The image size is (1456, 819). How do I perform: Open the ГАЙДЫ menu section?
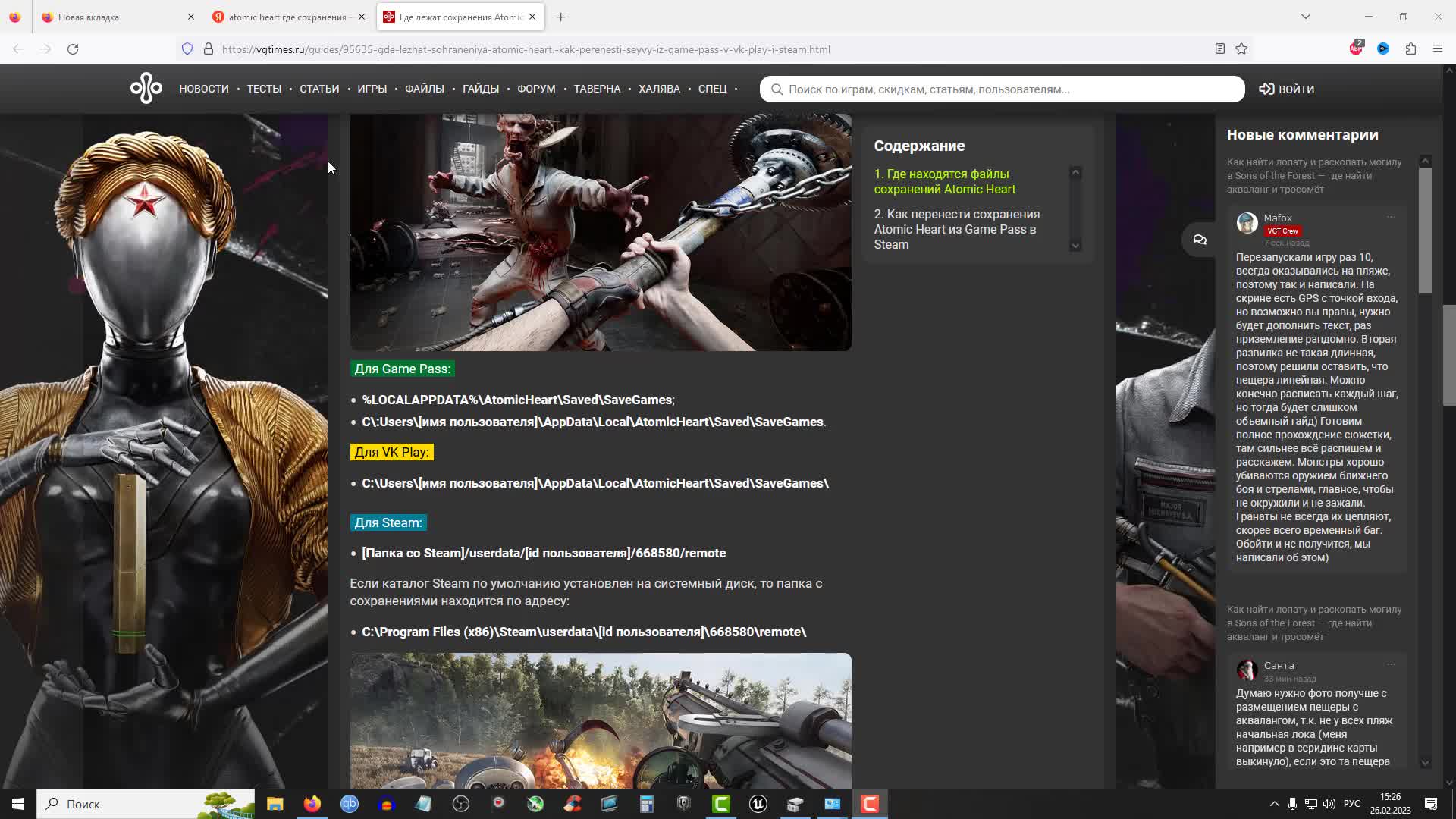(481, 89)
